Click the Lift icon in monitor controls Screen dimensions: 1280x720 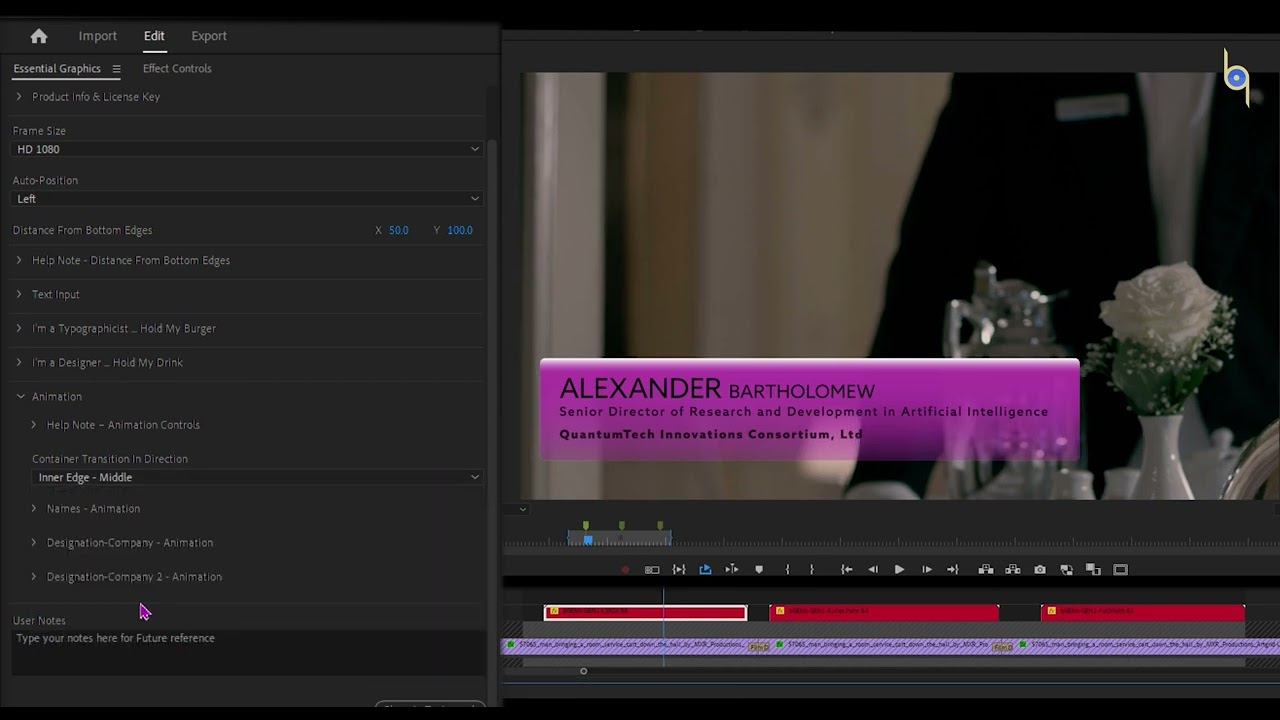tap(986, 570)
